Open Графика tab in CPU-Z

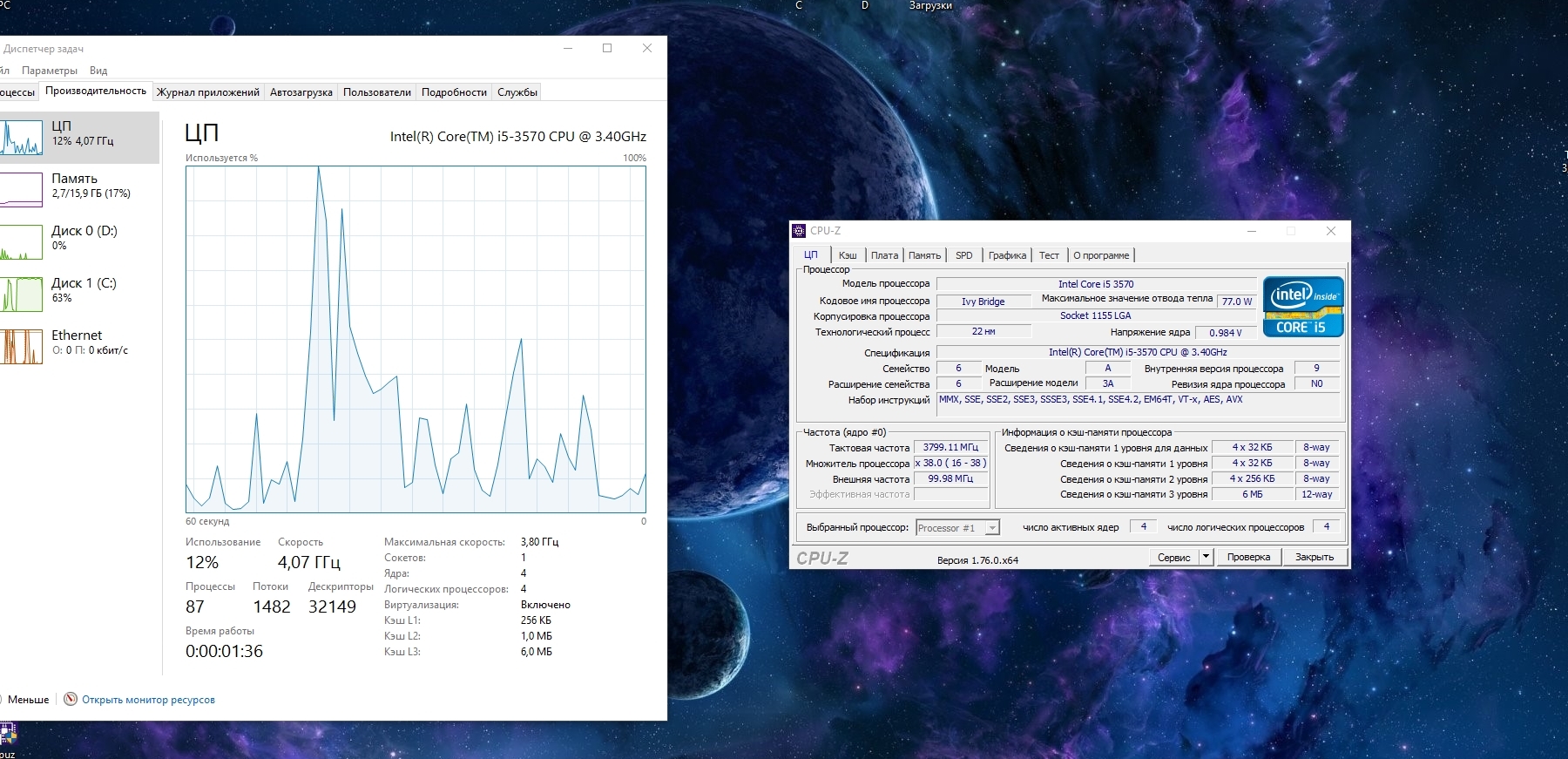(x=1007, y=255)
